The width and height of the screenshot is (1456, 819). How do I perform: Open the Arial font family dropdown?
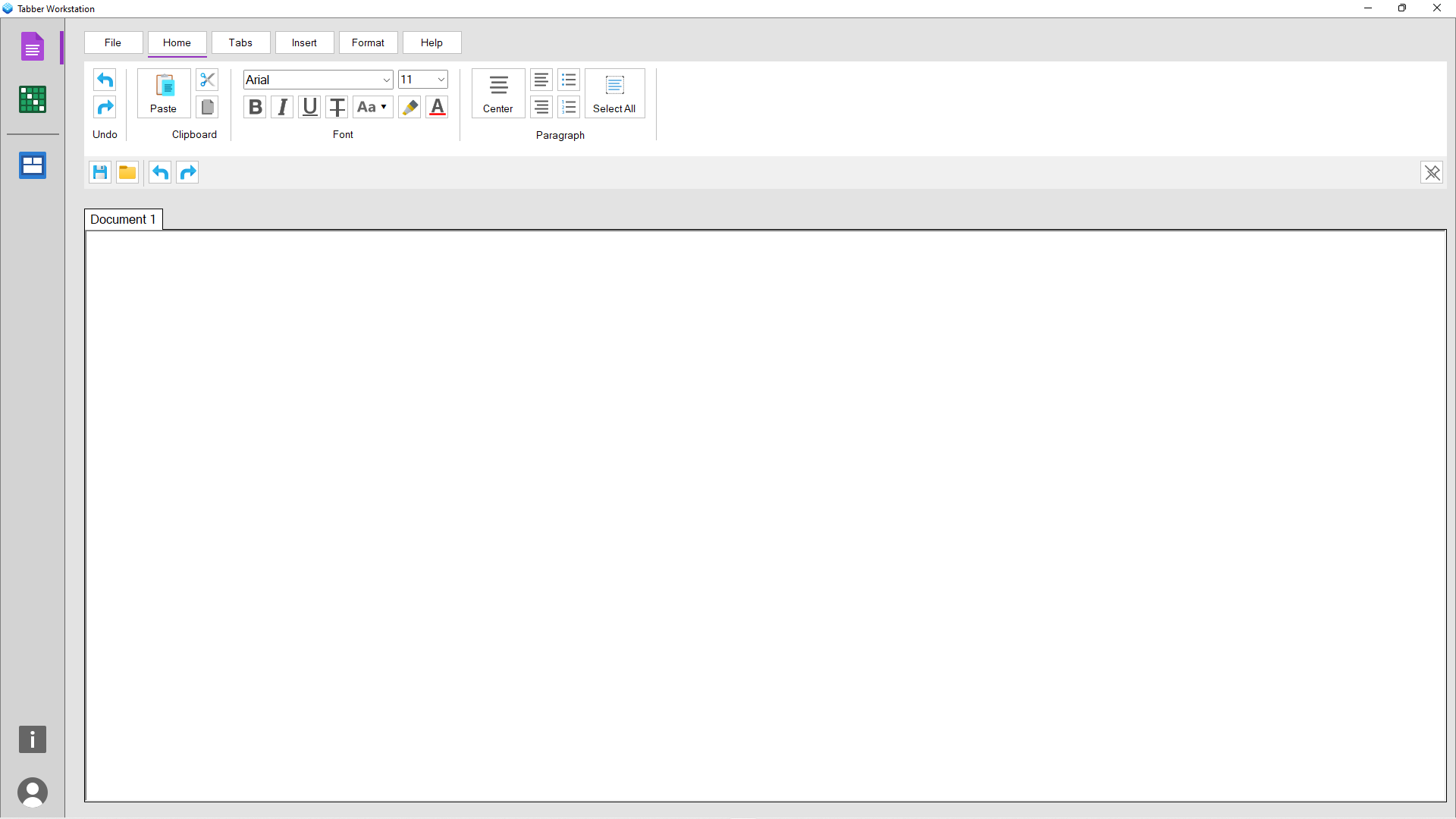[317, 79]
